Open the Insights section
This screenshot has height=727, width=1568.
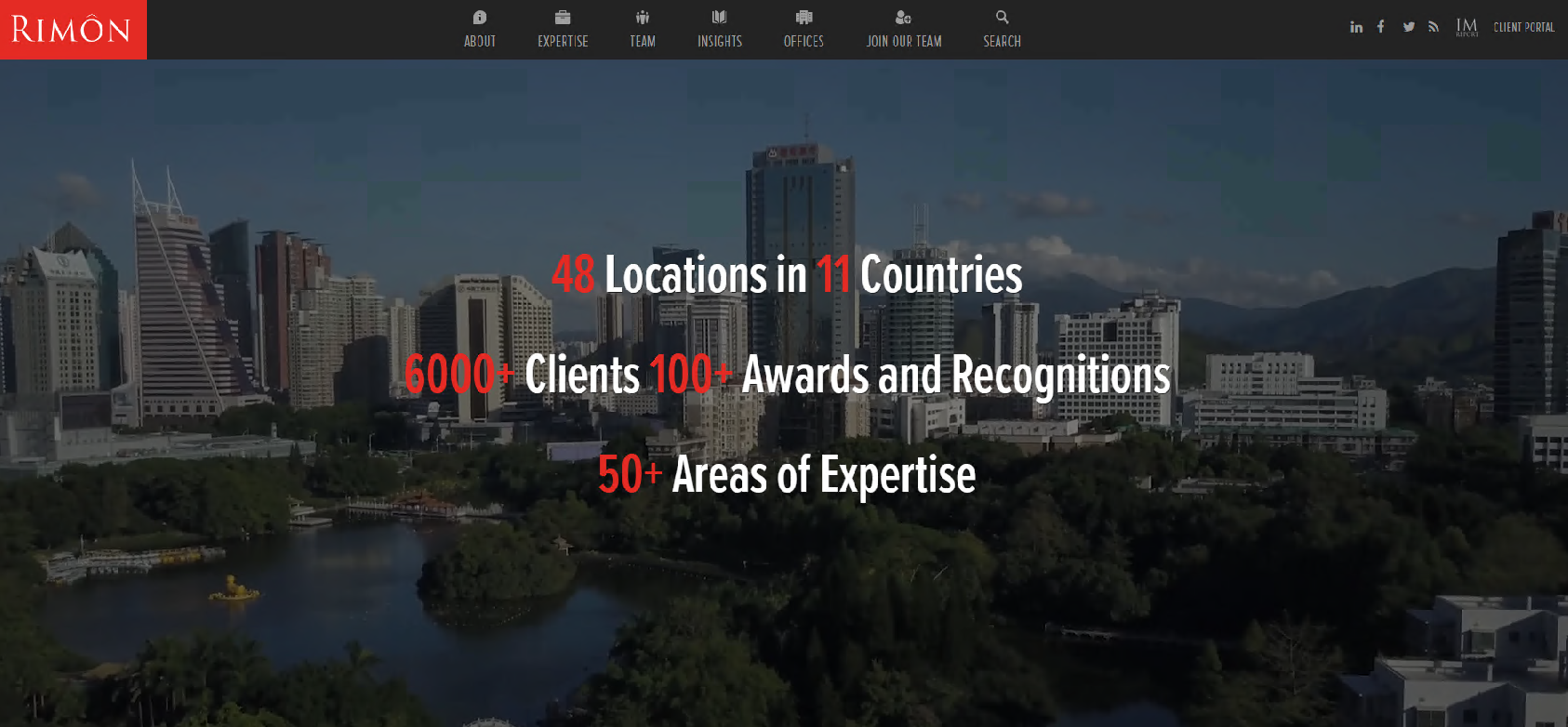tap(720, 30)
